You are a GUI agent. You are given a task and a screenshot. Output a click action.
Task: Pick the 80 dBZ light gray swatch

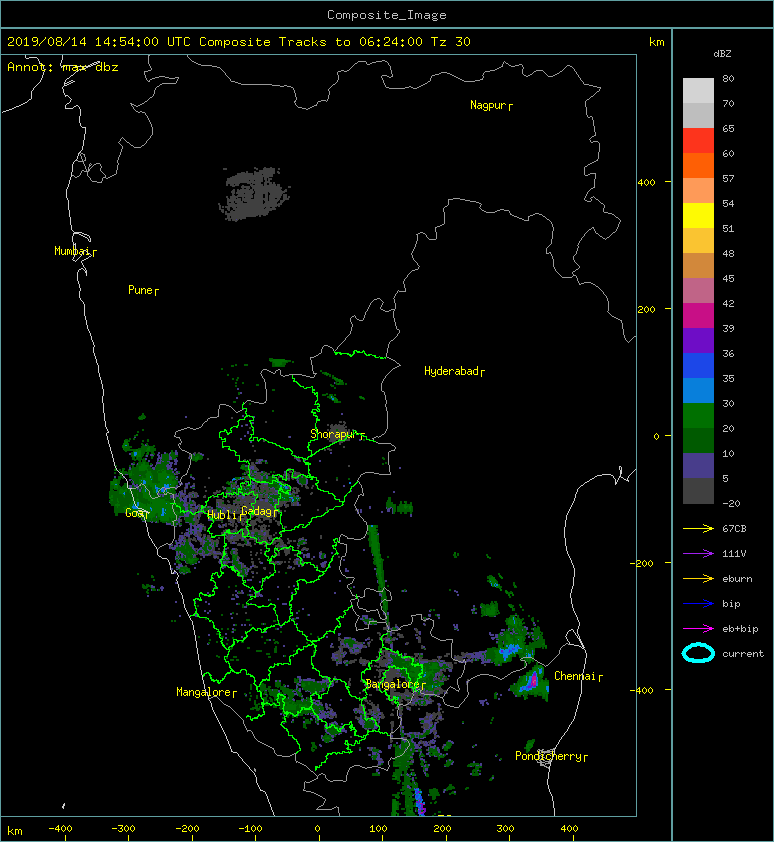[x=698, y=90]
